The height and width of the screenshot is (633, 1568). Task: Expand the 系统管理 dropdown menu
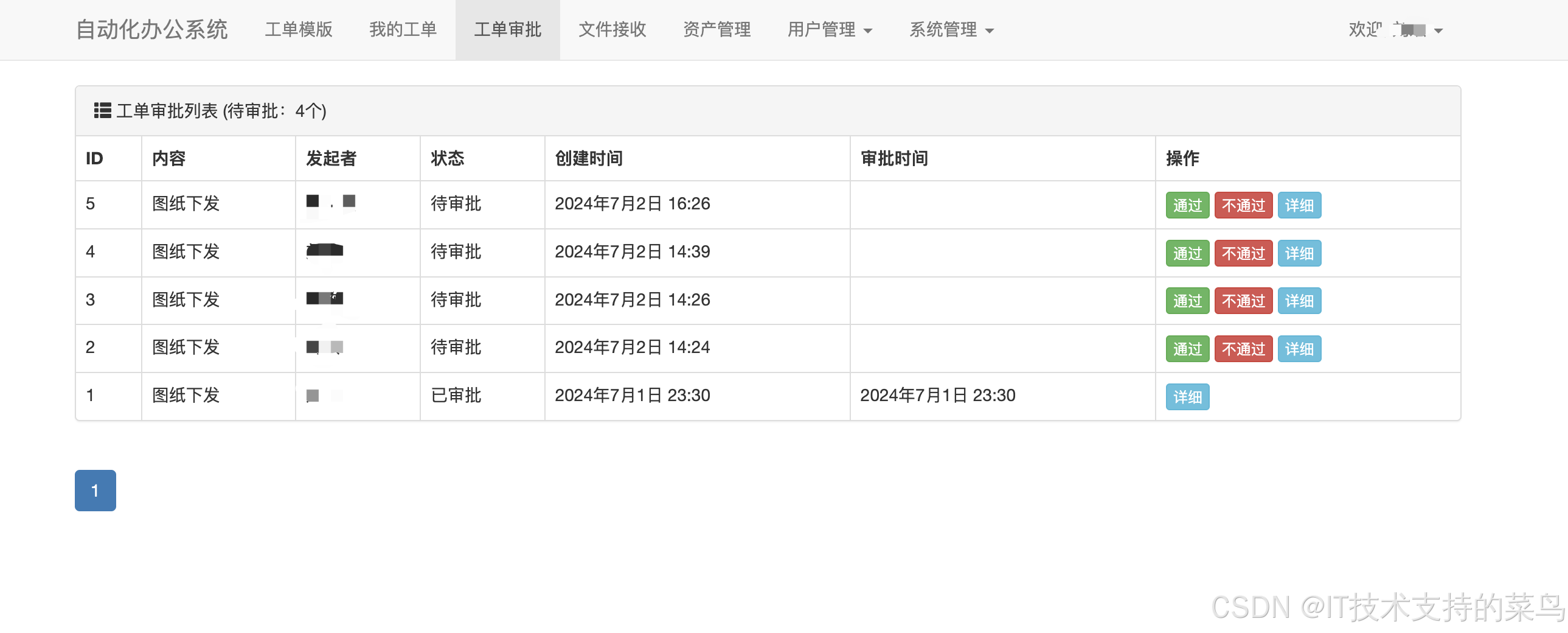[x=951, y=30]
